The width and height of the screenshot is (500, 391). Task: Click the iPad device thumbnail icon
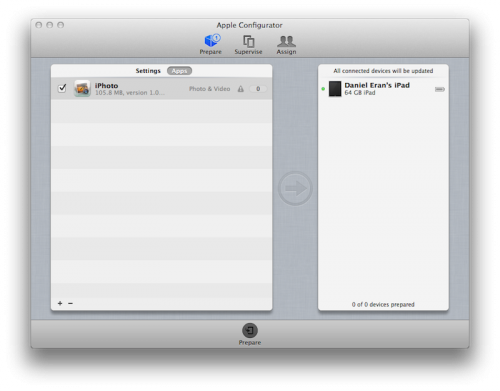pyautogui.click(x=335, y=89)
